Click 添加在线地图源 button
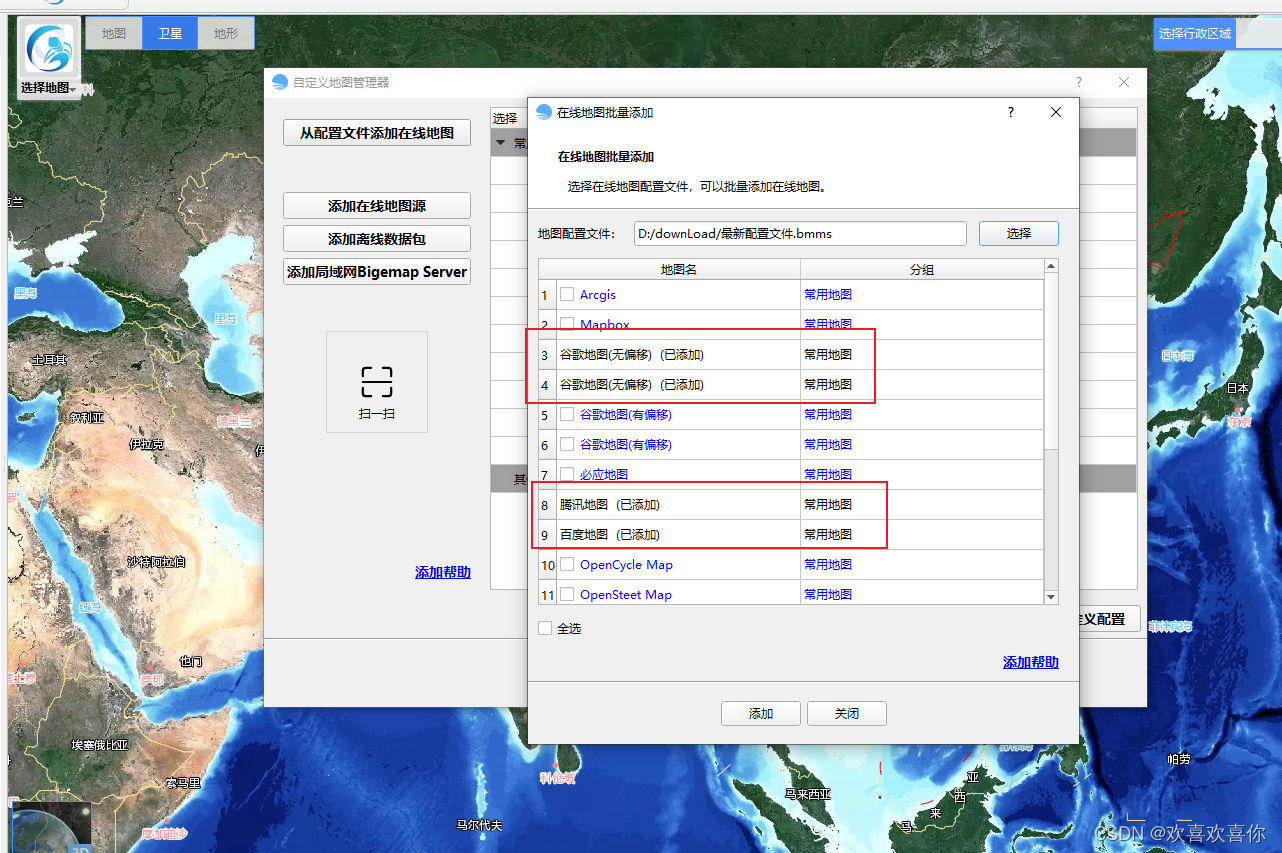 tap(377, 206)
